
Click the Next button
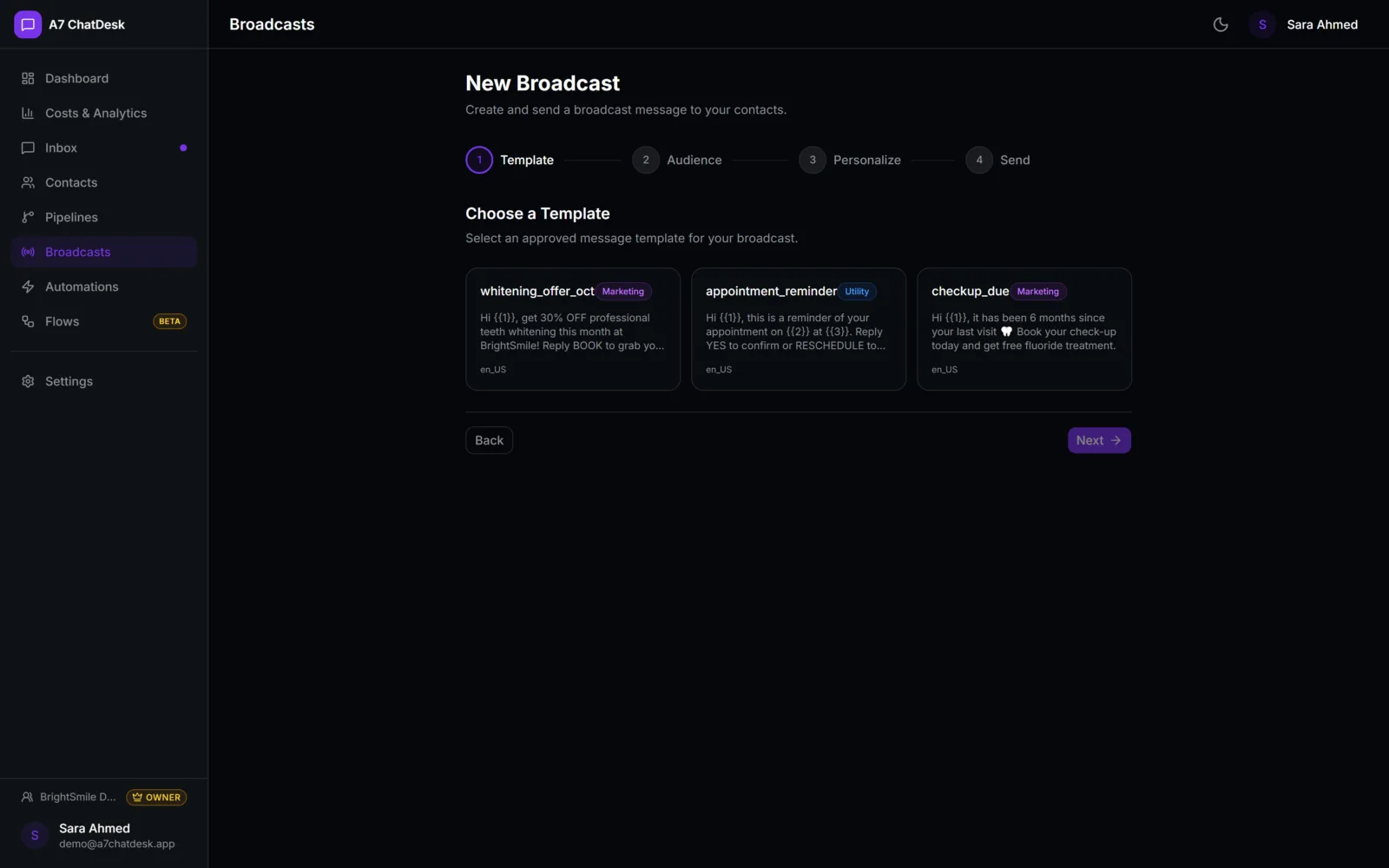1099,440
